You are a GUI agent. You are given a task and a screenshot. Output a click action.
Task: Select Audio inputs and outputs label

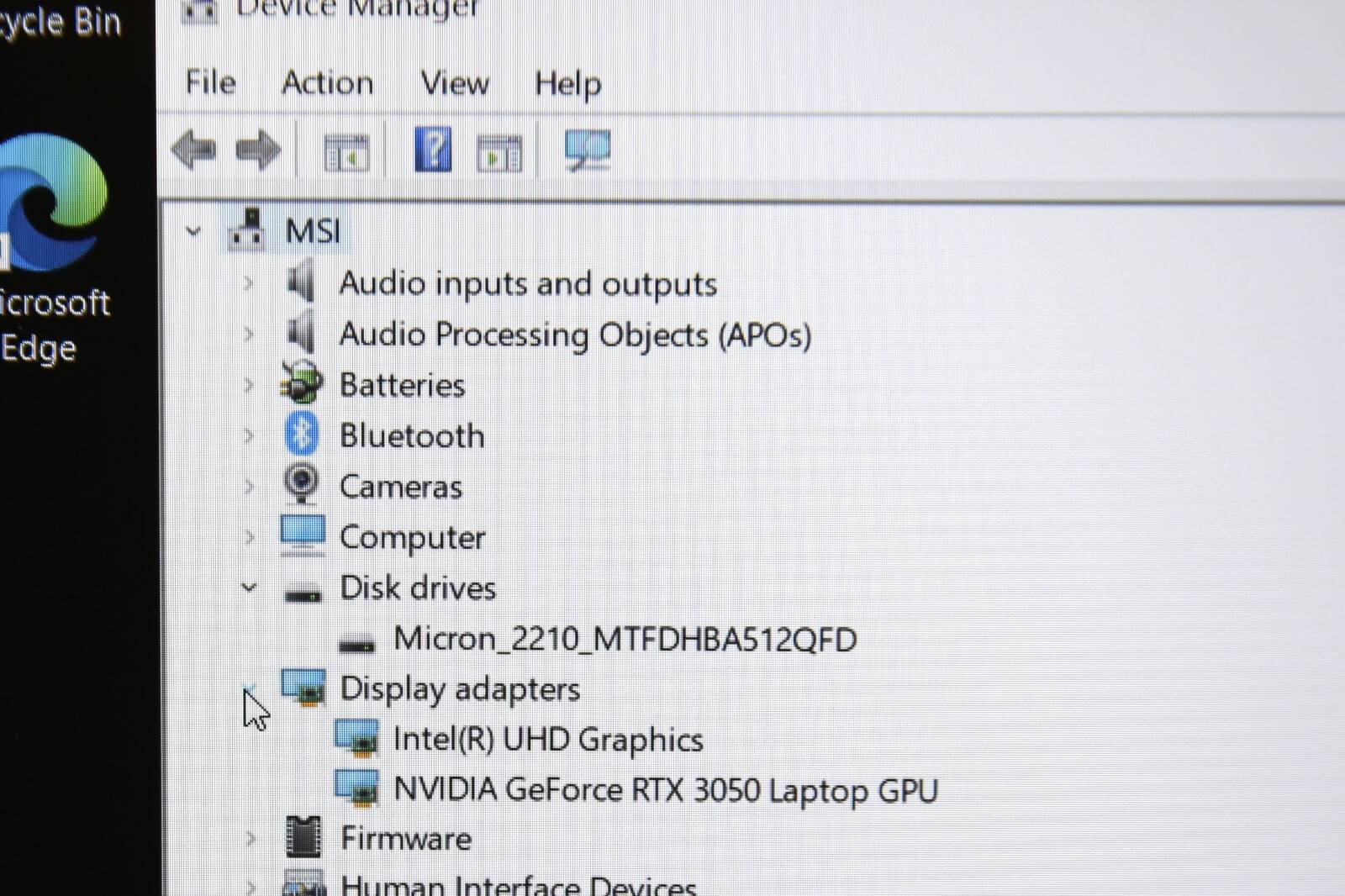pyautogui.click(x=528, y=284)
